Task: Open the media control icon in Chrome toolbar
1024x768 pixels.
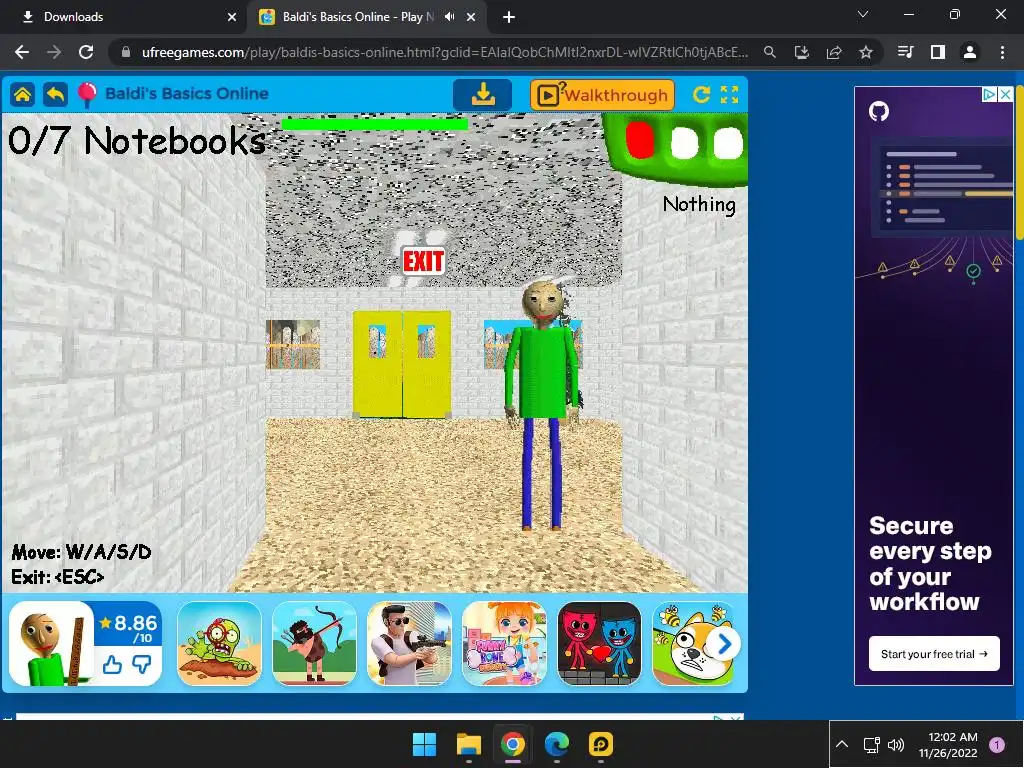Action: [905, 52]
